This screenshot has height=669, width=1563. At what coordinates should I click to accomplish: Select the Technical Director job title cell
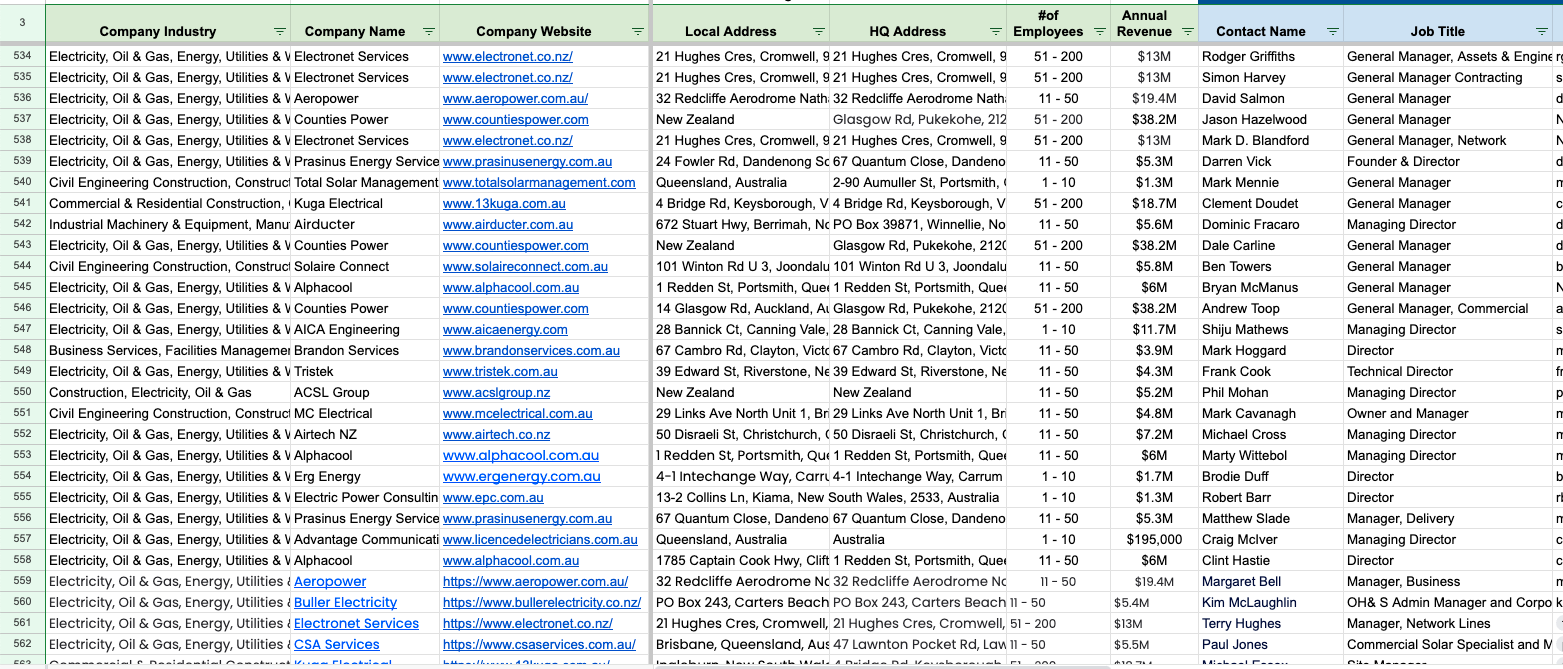pos(1448,371)
